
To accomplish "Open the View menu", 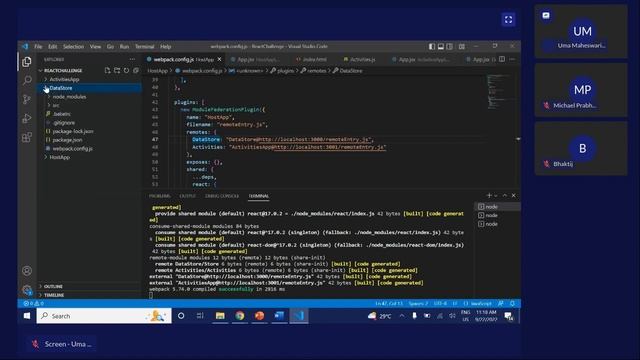I will tap(96, 47).
